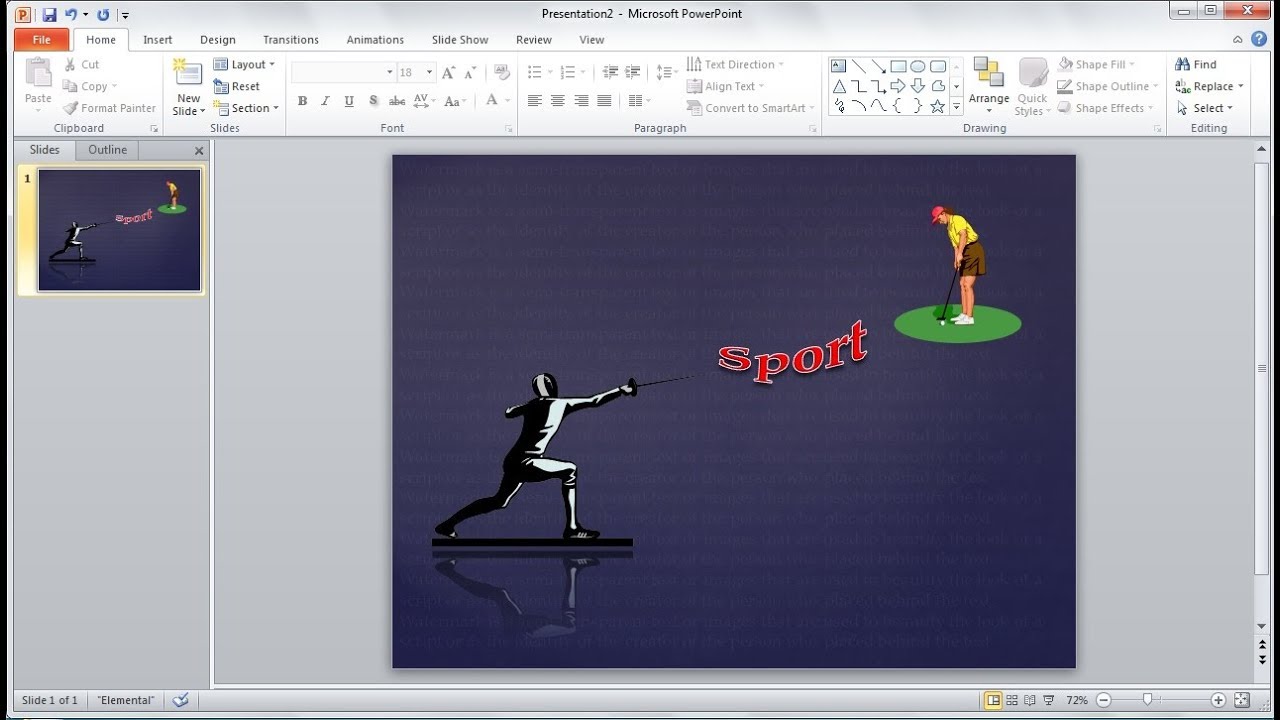Open the font size dropdown showing 18
The image size is (1280, 720).
(x=430, y=72)
